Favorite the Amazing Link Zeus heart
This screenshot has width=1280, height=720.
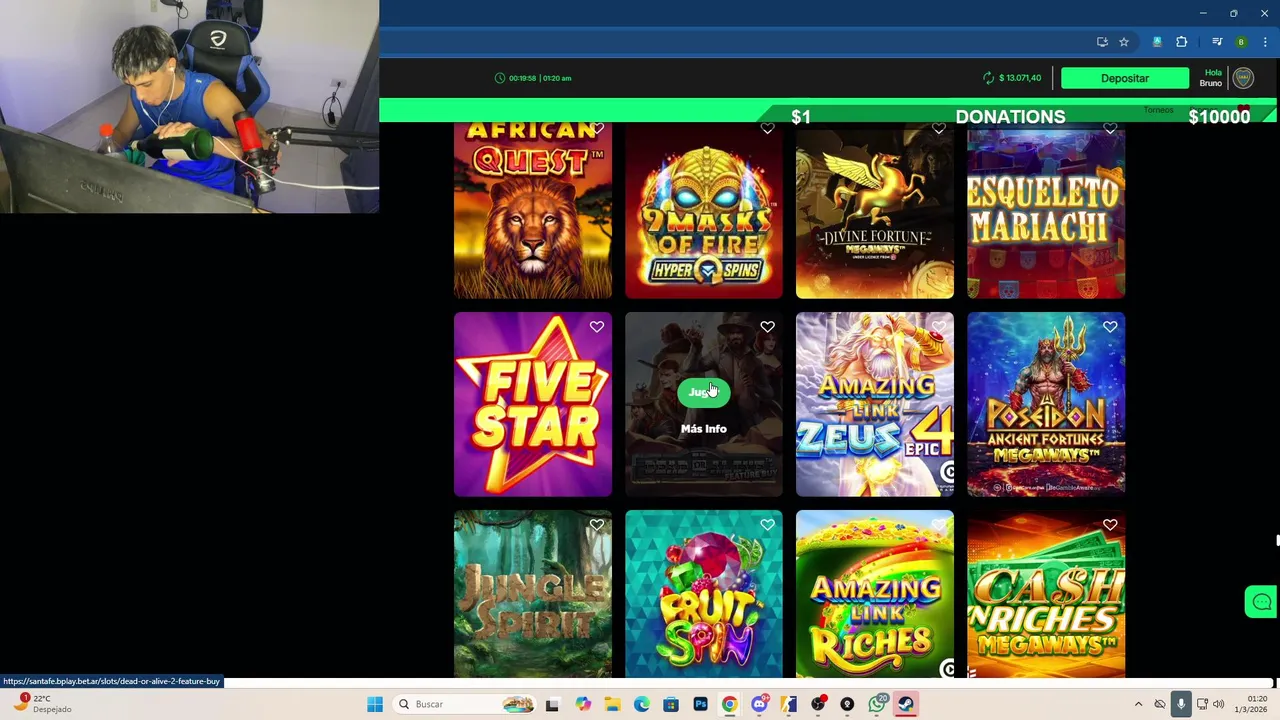(938, 327)
